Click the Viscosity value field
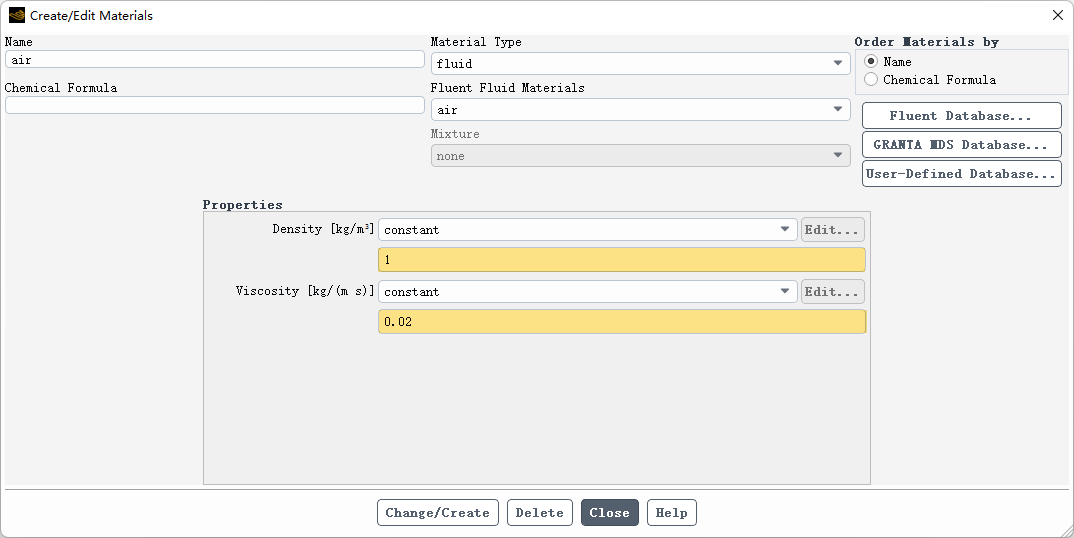The image size is (1074, 538). pyautogui.click(x=621, y=322)
